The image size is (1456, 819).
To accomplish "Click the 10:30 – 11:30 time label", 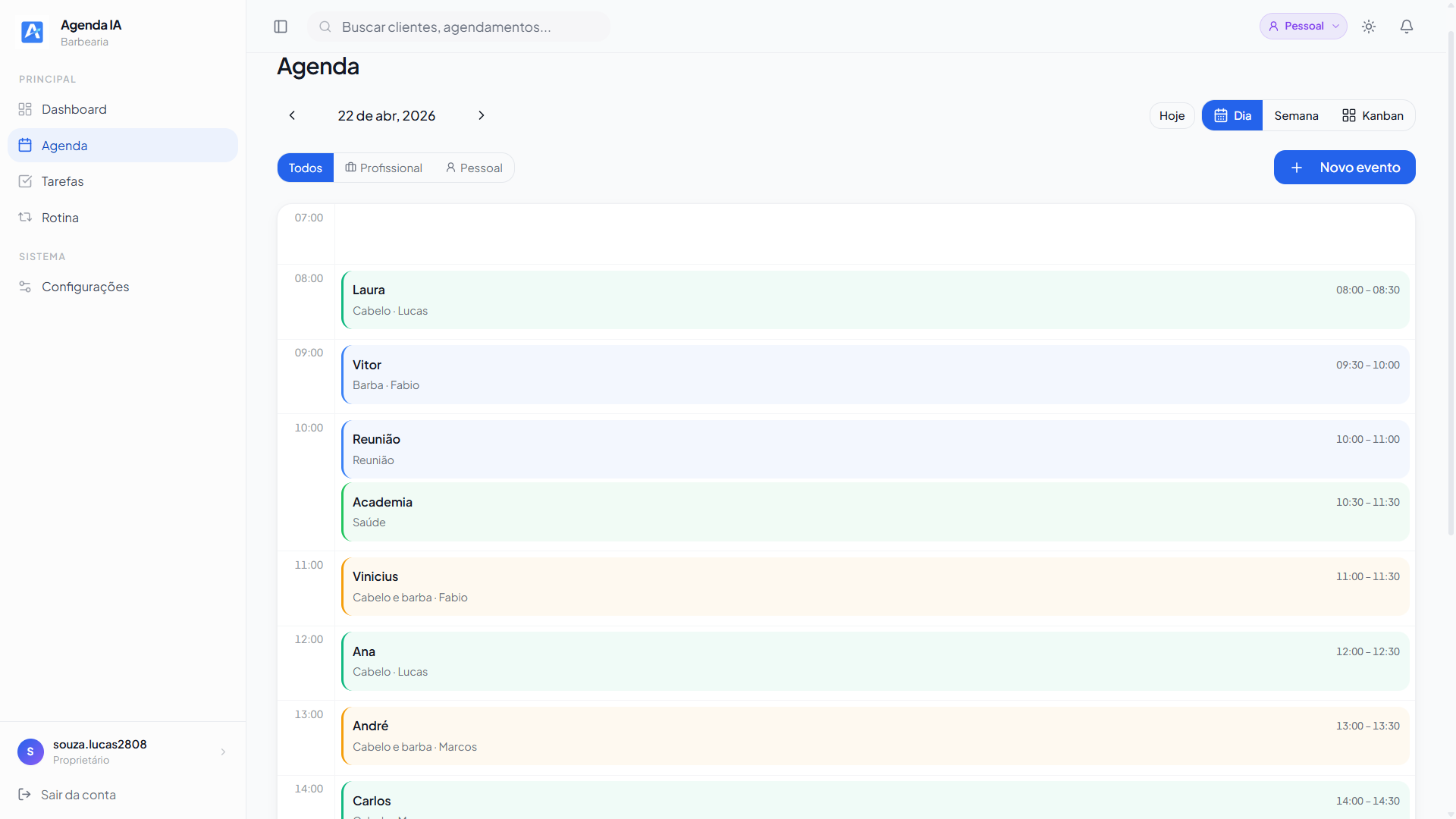I will point(1368,502).
